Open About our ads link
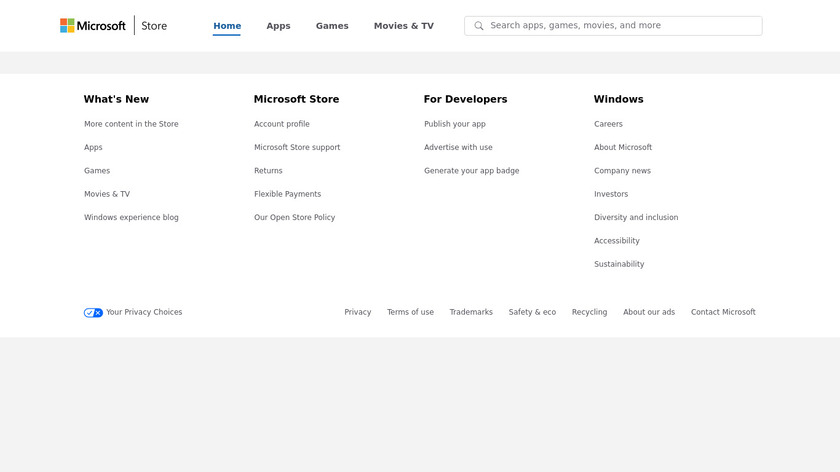Image resolution: width=840 pixels, height=472 pixels. pos(649,312)
